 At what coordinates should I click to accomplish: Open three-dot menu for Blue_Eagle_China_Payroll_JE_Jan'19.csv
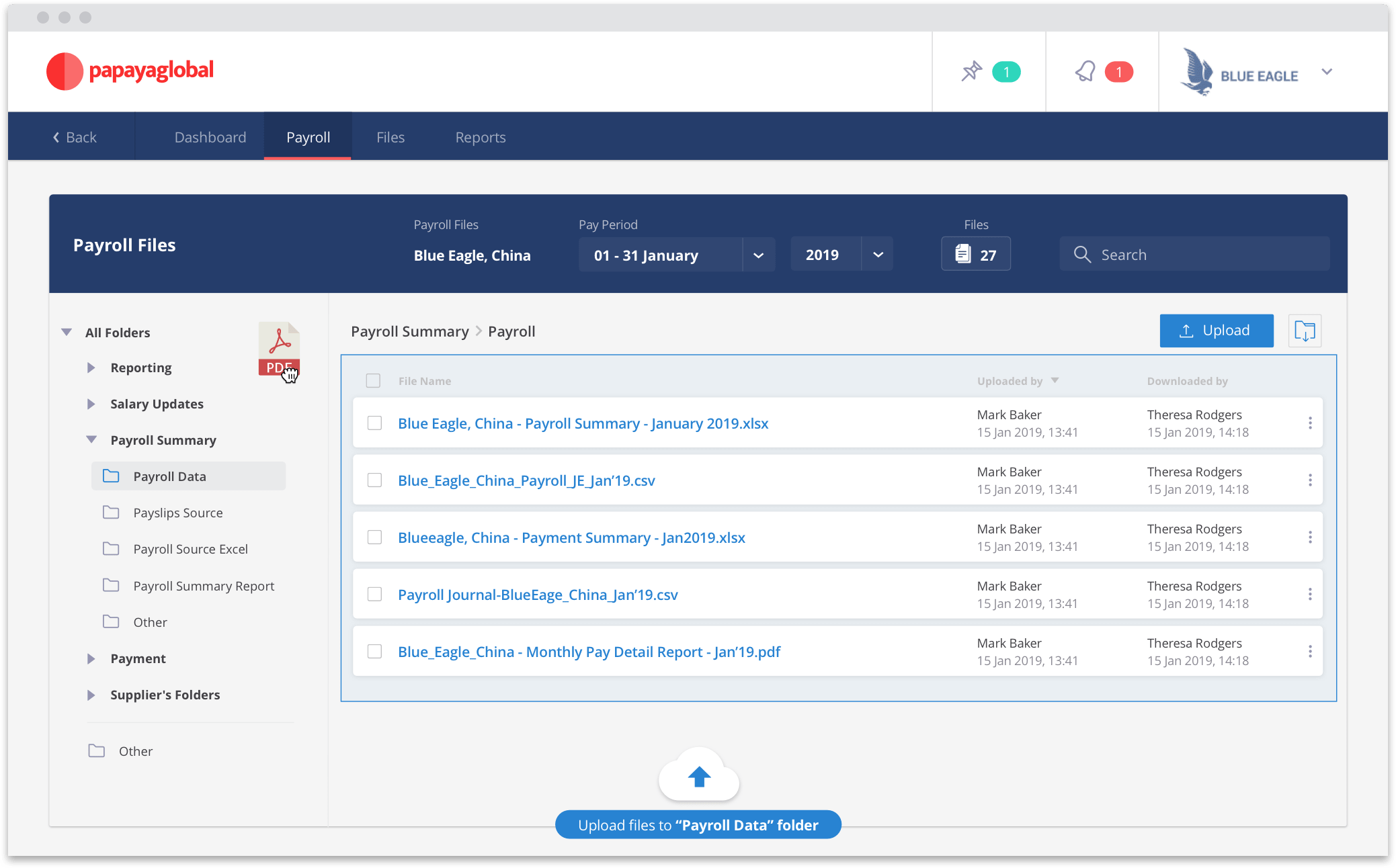(1309, 480)
